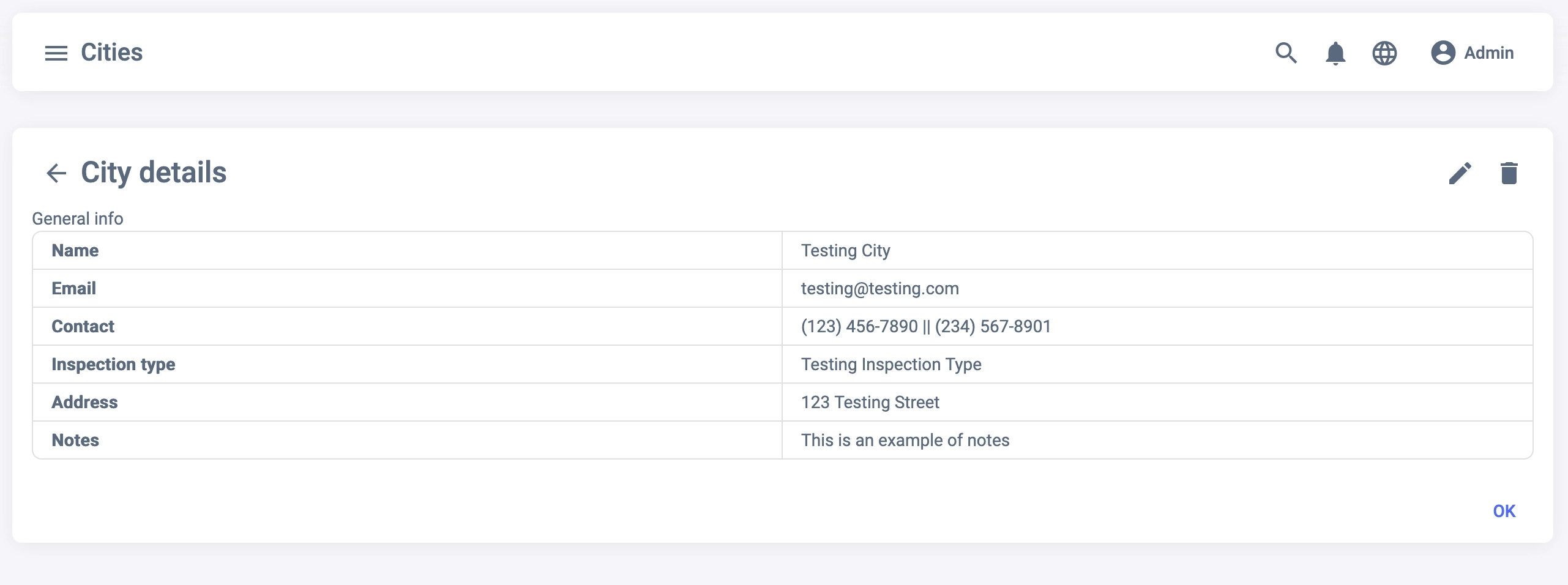Click the notes text in the table

click(x=905, y=440)
